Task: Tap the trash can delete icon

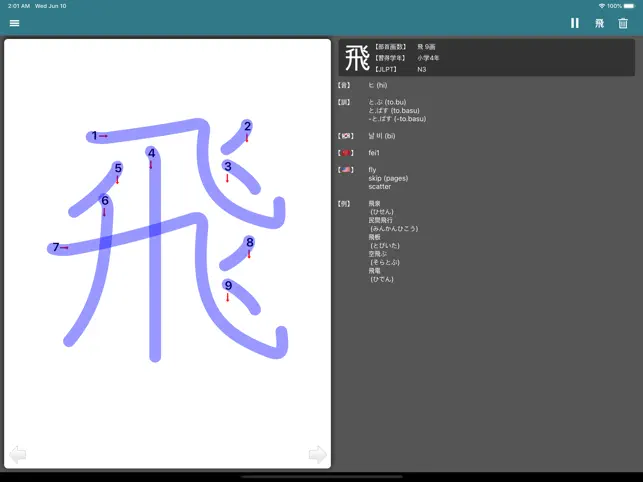Action: coord(624,23)
